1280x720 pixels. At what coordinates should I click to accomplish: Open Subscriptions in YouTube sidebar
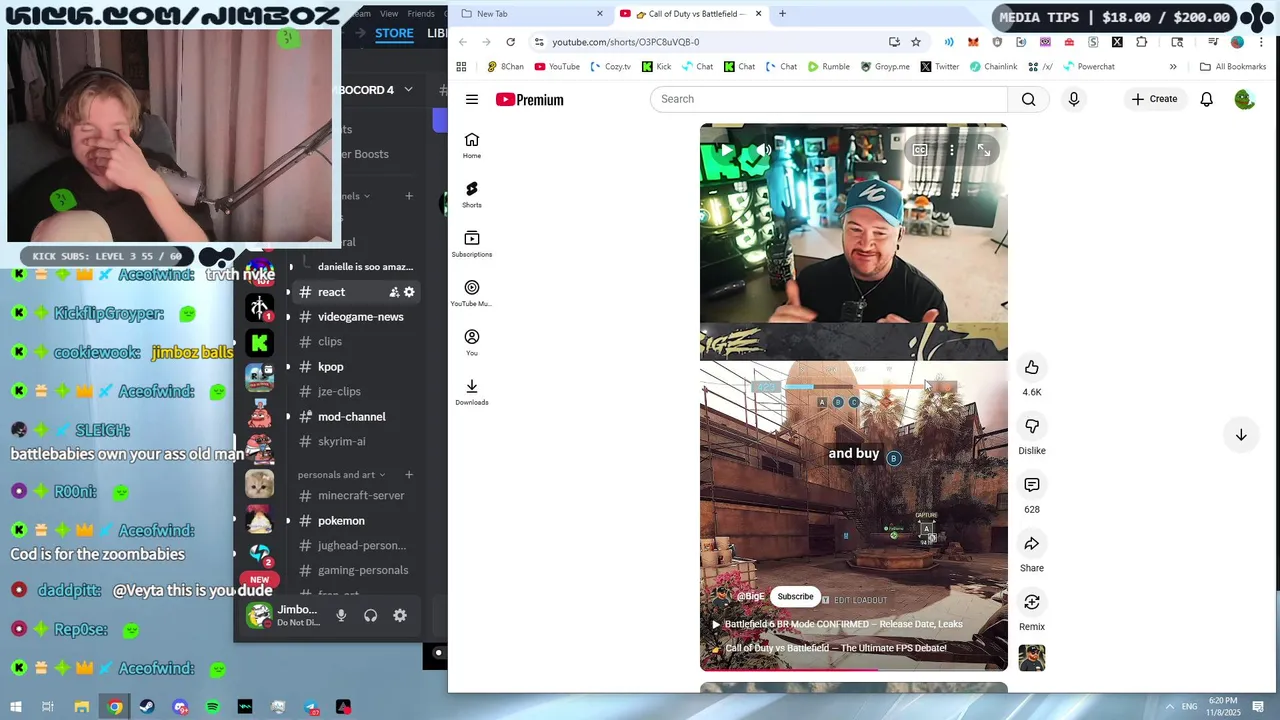click(472, 244)
